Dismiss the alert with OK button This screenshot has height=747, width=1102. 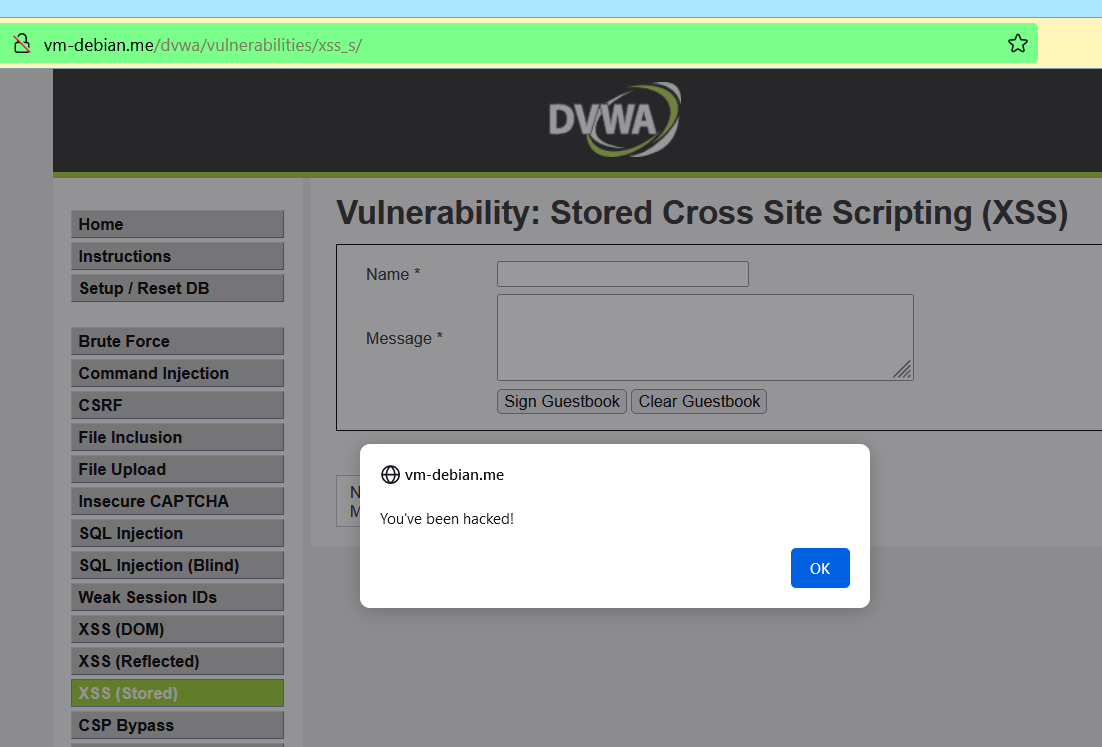point(819,568)
